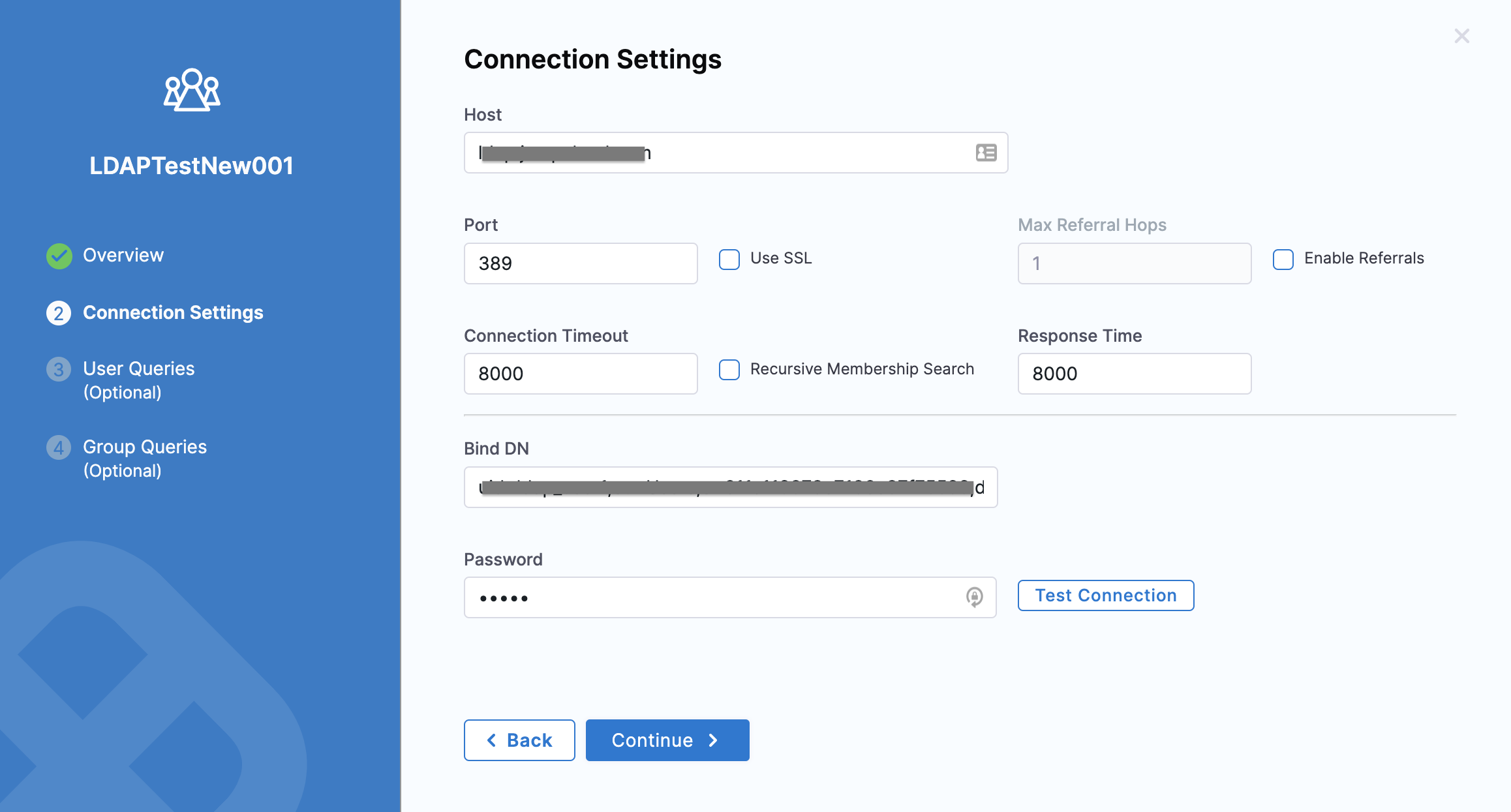
Task: Check Recursive Membership Search option
Action: (729, 370)
